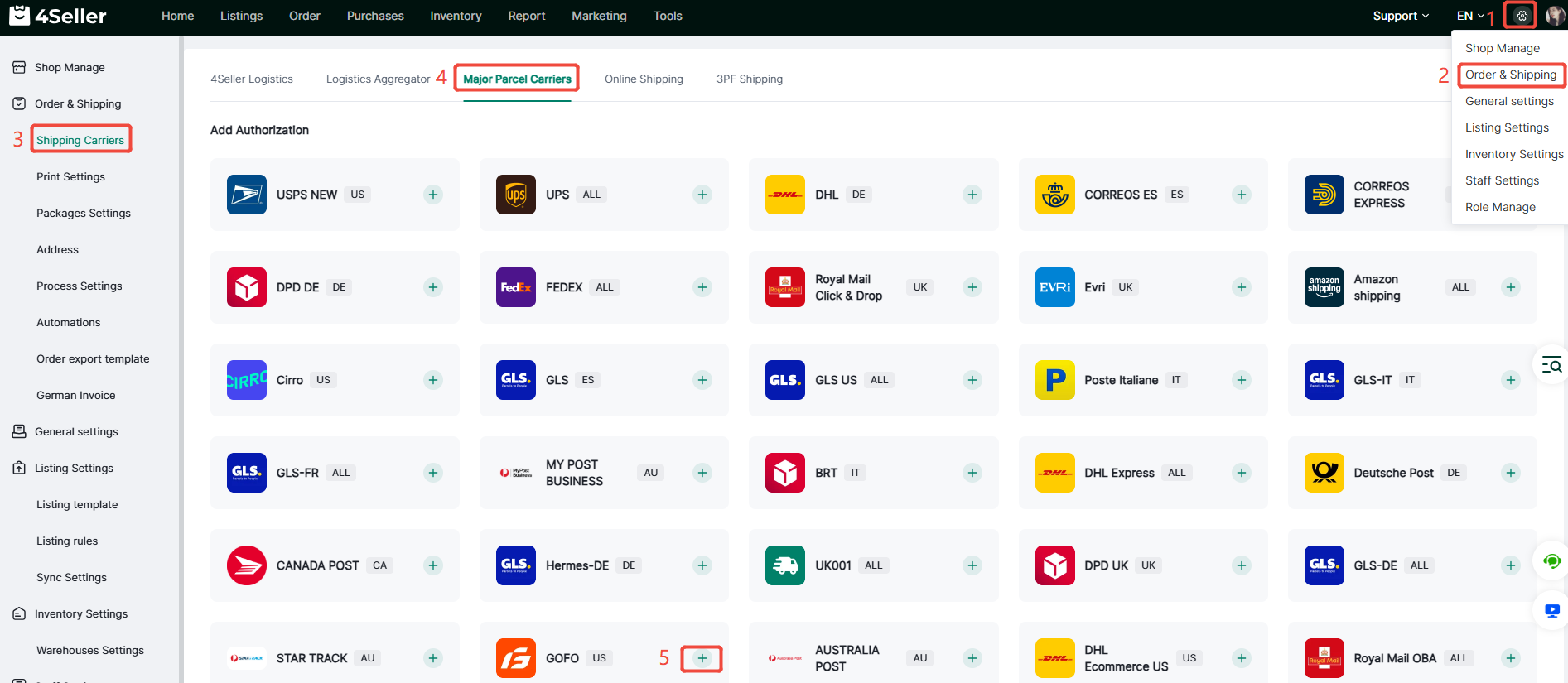This screenshot has width=1568, height=683.
Task: Add GLS US authorization
Action: (x=972, y=380)
